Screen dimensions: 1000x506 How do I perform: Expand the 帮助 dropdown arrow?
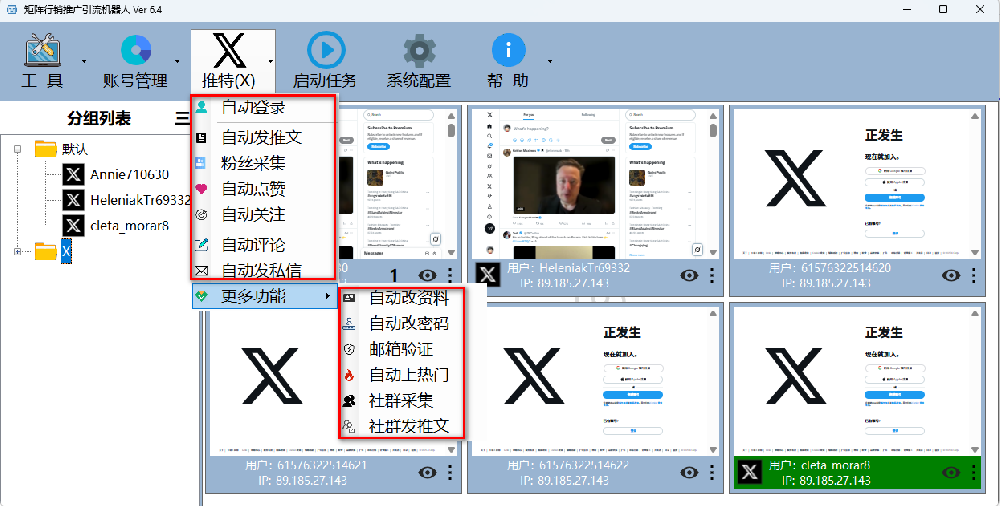(x=550, y=62)
